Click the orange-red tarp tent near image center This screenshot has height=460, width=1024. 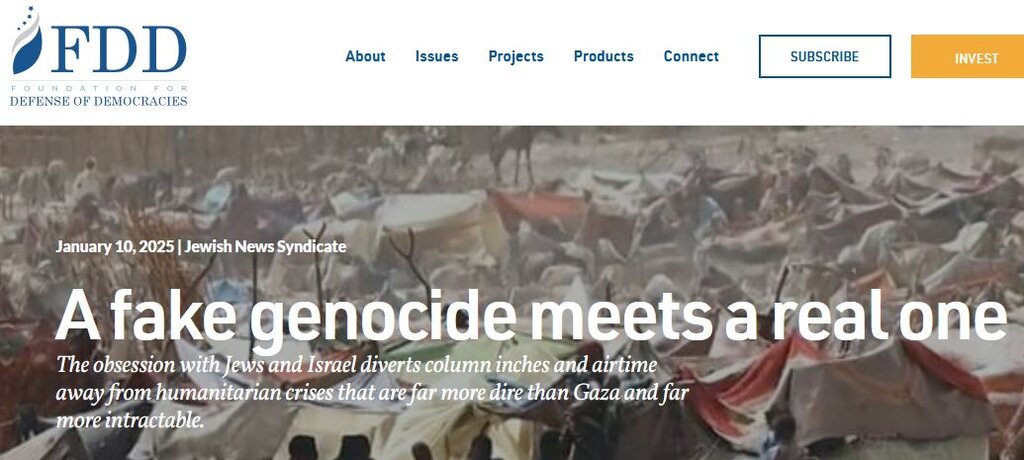coord(539,210)
